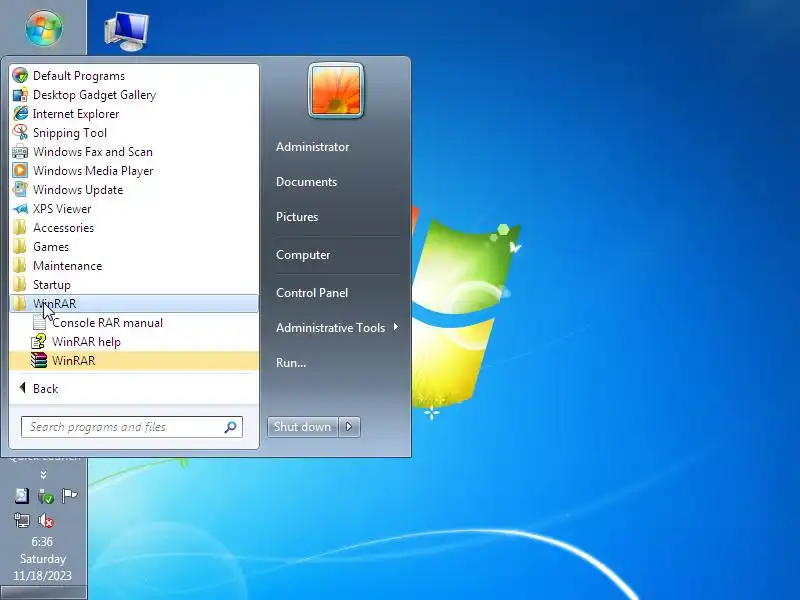Open Windows Fax and Scan
The image size is (800, 600).
click(x=134, y=152)
